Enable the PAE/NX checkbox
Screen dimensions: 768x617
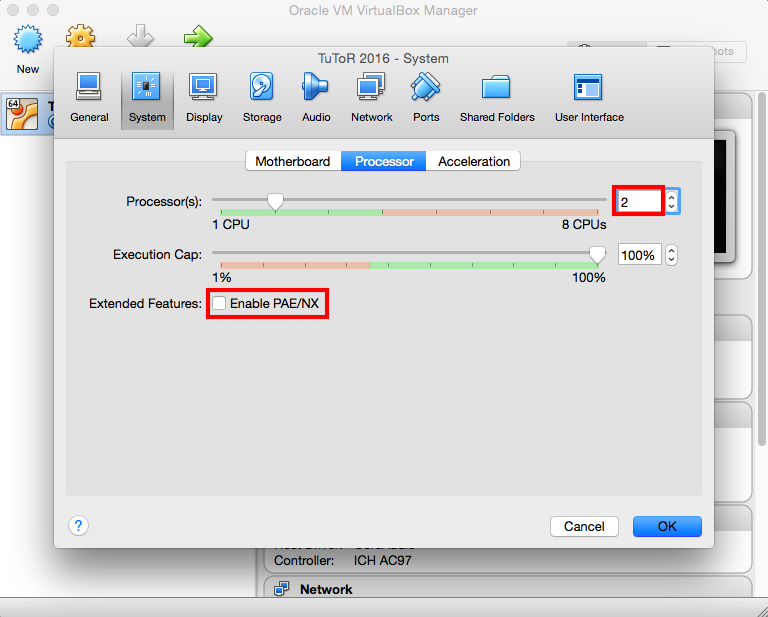point(218,303)
